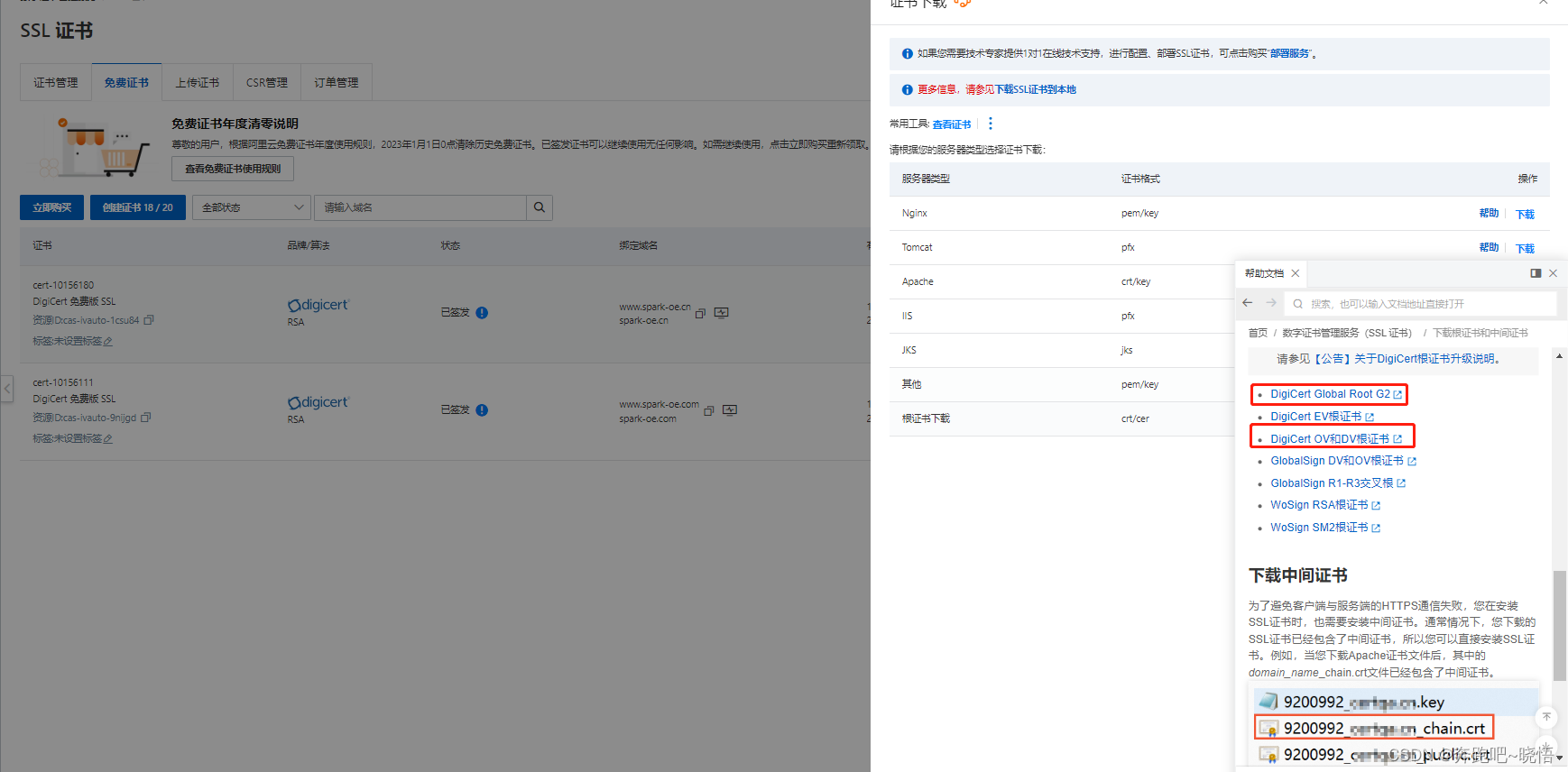This screenshot has width=1568, height=772.
Task: Click 首页 breadcrumb in help panel
Action: [x=1258, y=333]
